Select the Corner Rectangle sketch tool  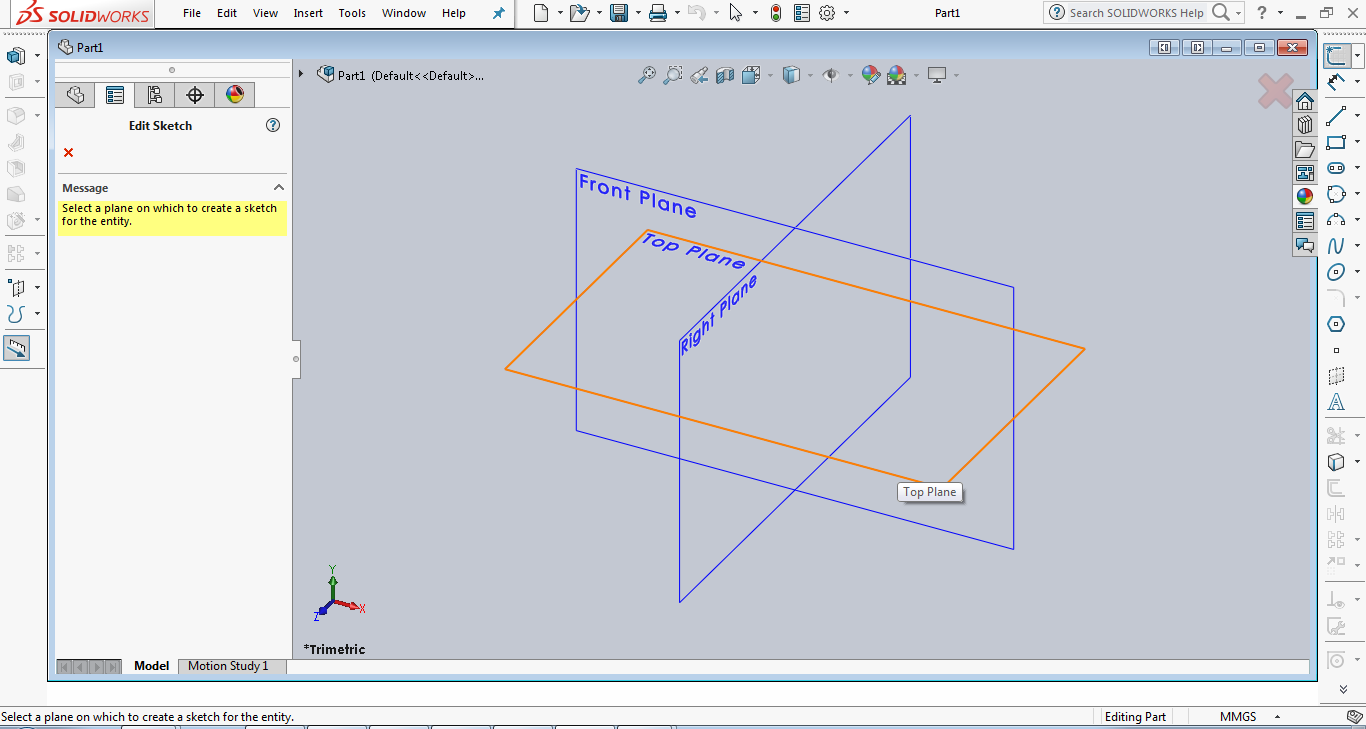click(x=1336, y=142)
